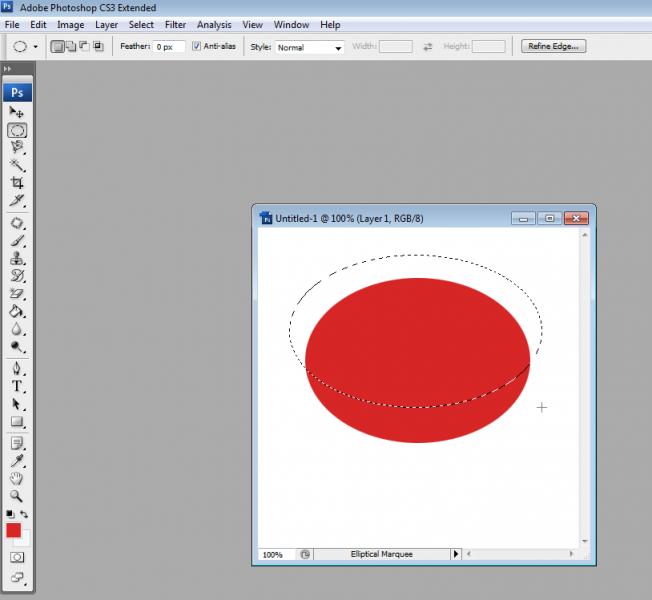Screen dimensions: 652x600
Task: Open the Layer menu
Action: pyautogui.click(x=106, y=25)
